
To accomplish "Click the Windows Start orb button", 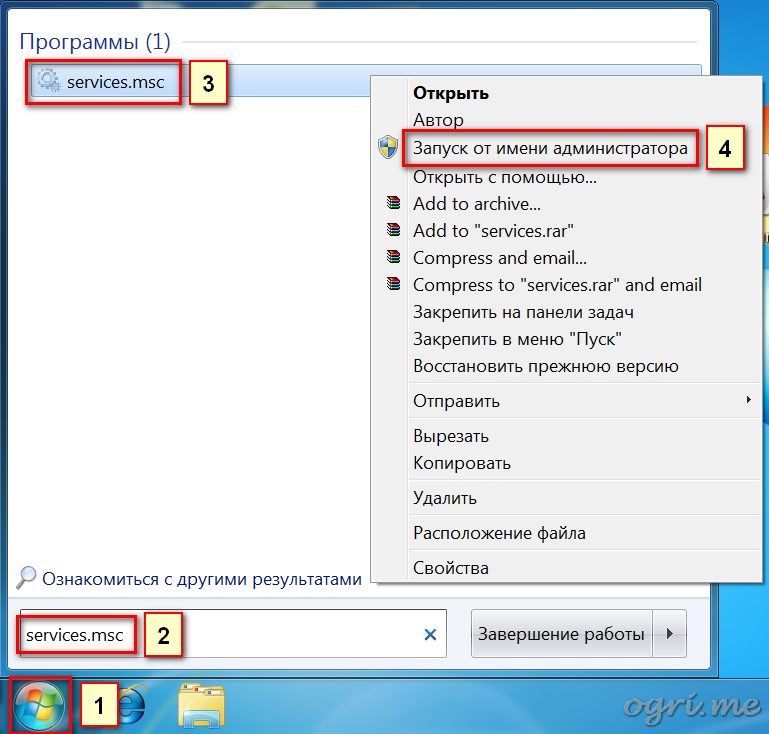I will click(39, 706).
